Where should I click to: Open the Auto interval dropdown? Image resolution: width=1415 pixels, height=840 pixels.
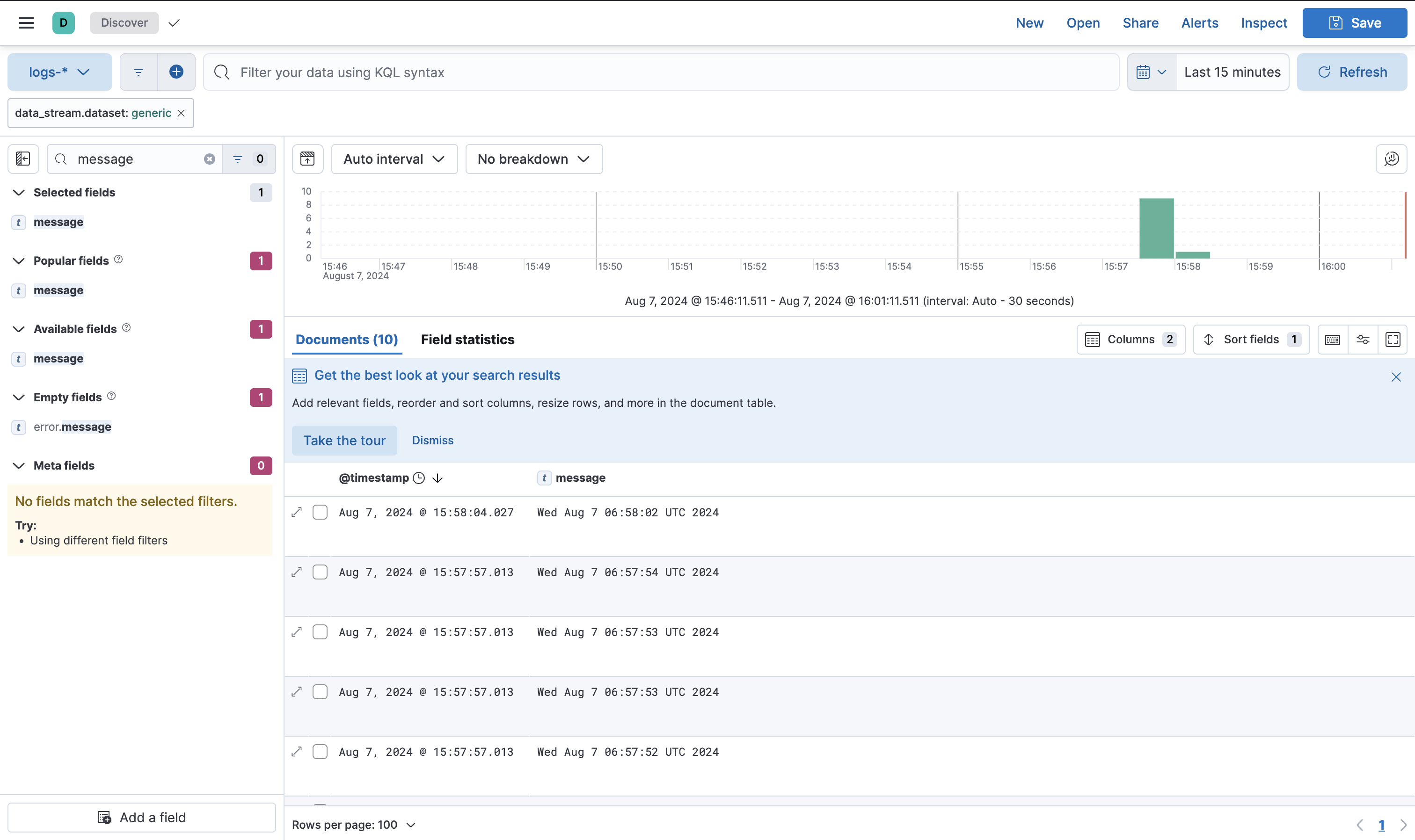[x=394, y=159]
